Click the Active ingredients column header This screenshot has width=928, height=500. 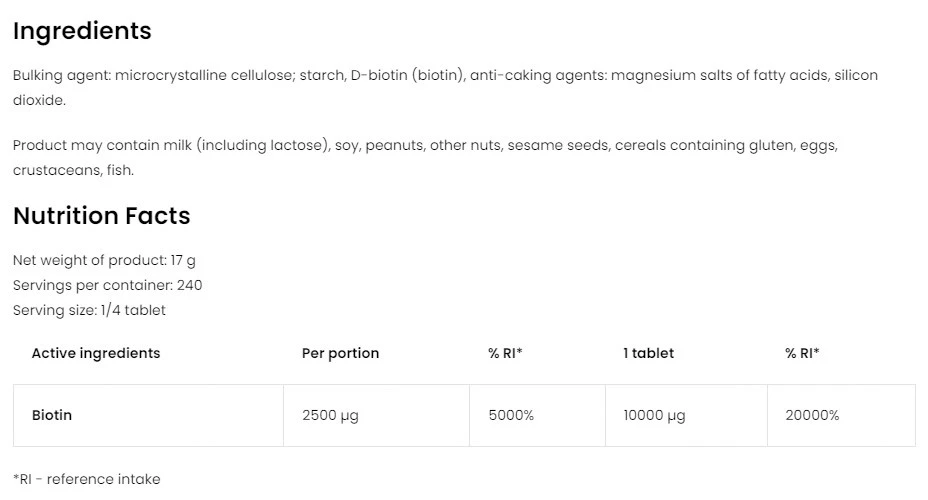coord(96,353)
